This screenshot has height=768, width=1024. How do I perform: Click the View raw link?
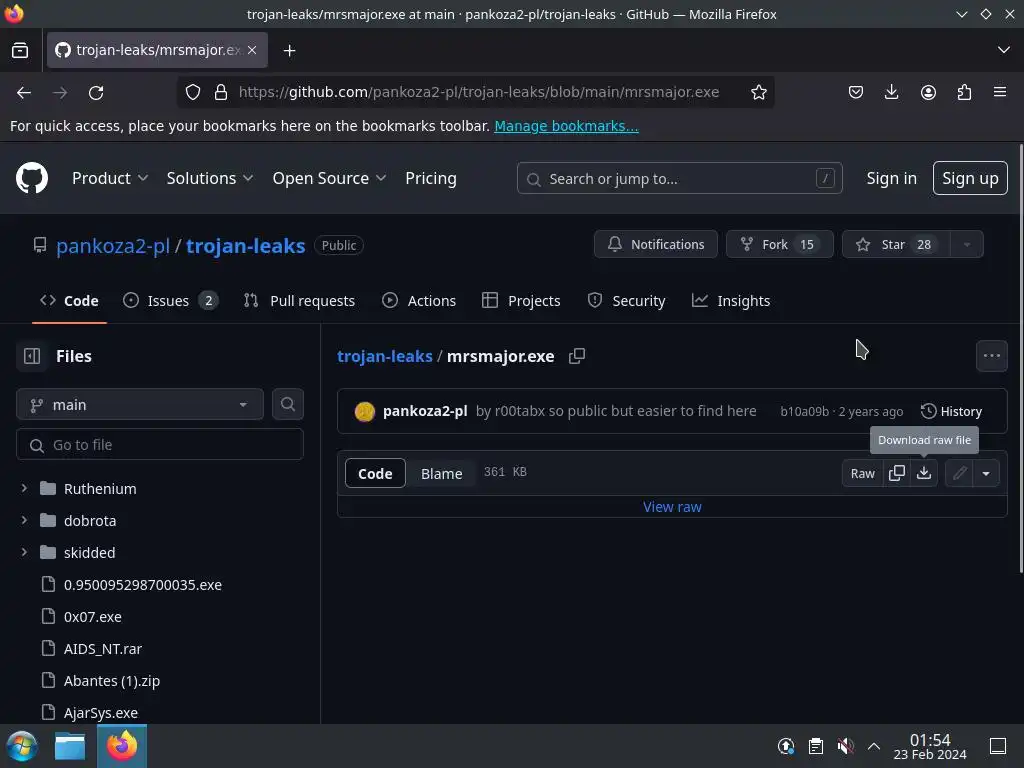click(672, 507)
